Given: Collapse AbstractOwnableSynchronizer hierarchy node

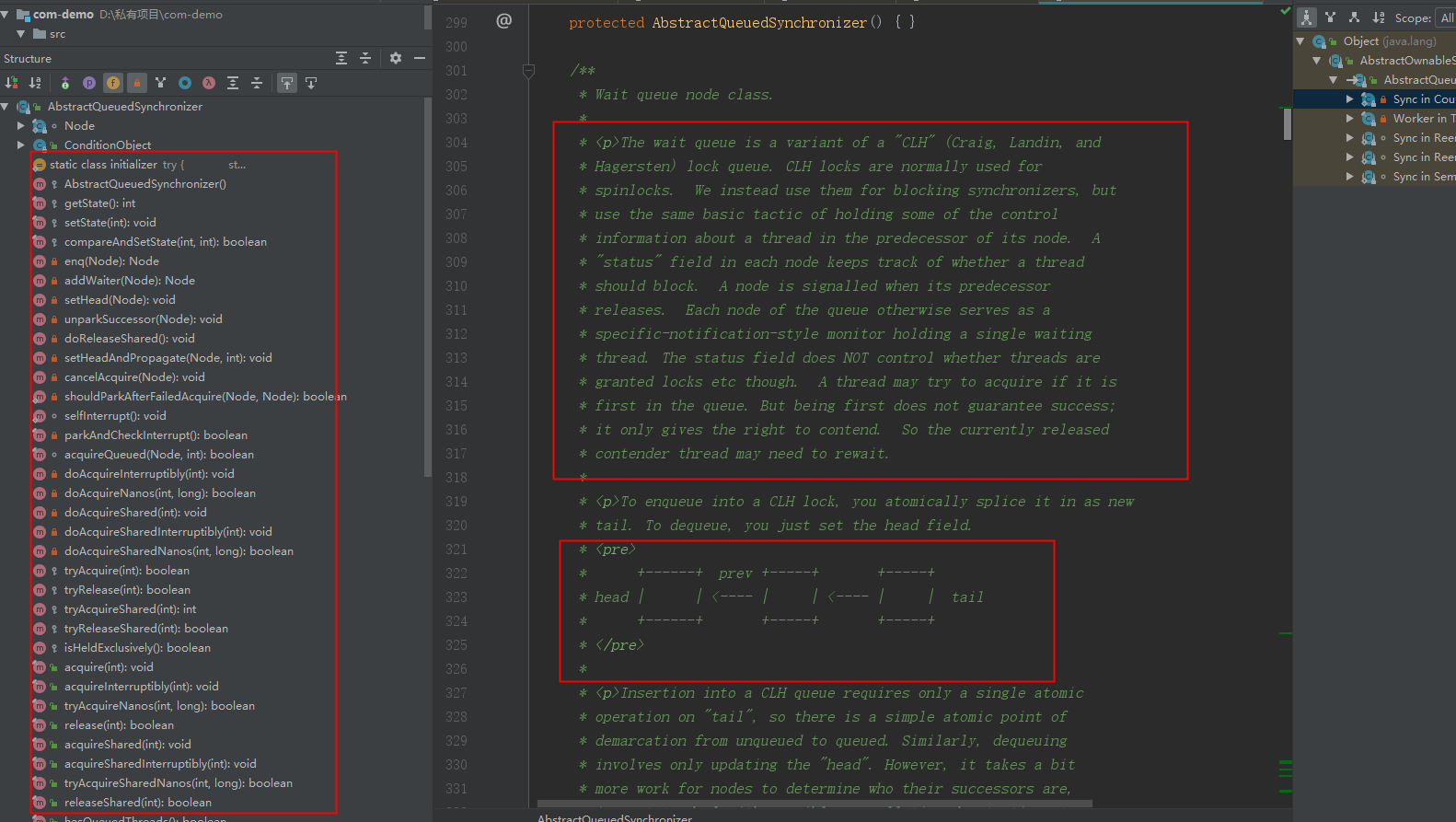Looking at the screenshot, I should pos(1317,61).
